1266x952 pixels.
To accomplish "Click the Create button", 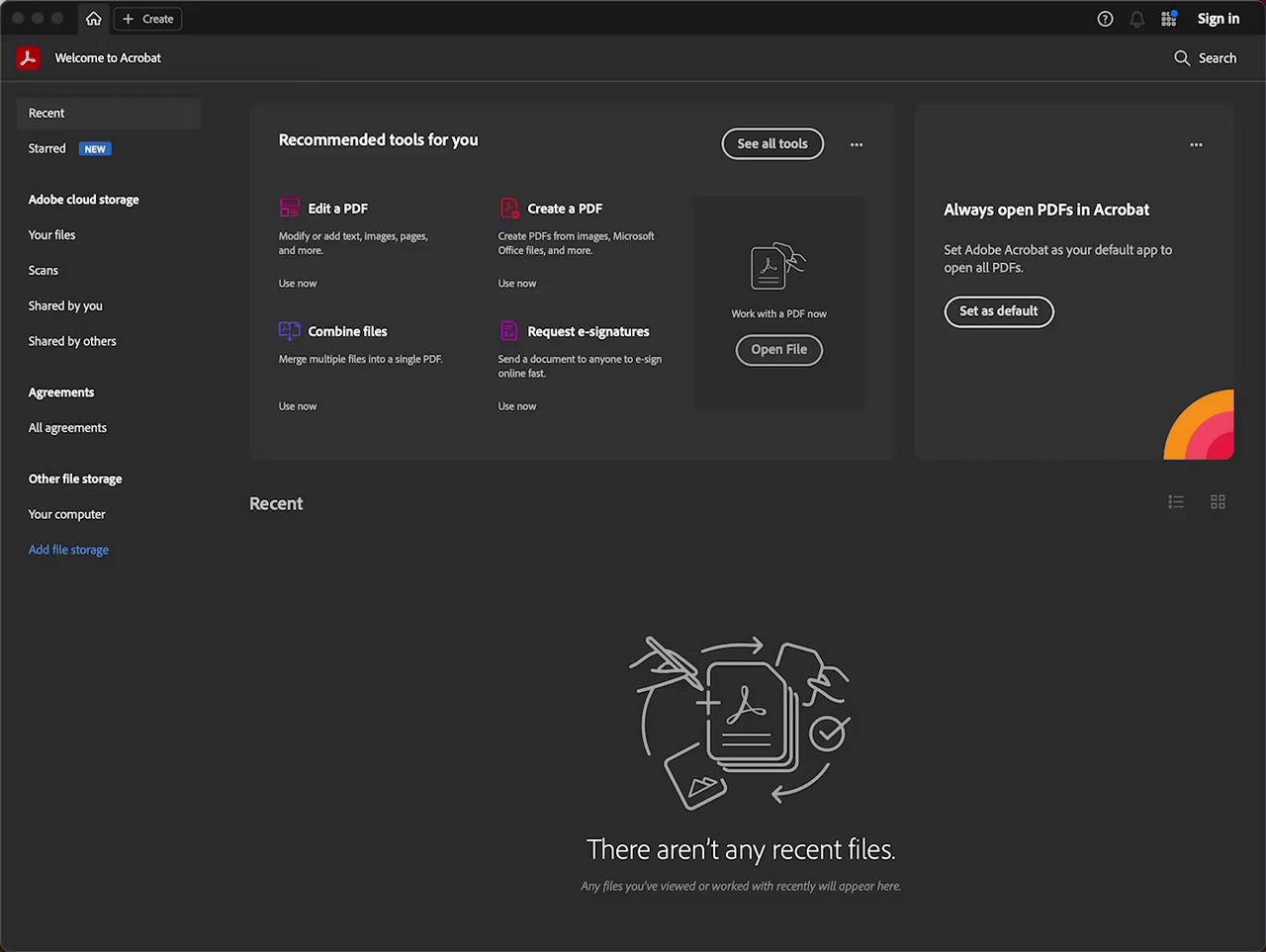I will tap(148, 19).
